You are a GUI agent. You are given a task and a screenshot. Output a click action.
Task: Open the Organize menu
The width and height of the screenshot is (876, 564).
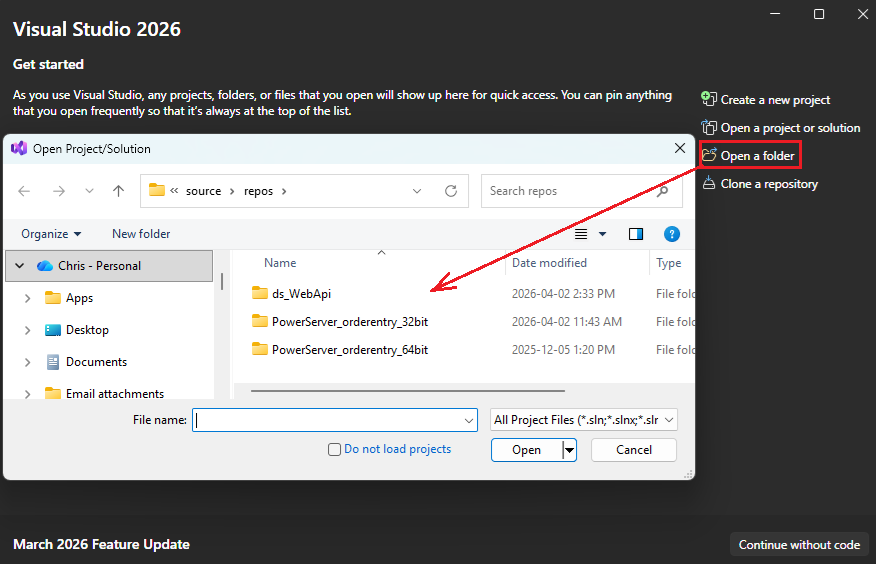(51, 234)
